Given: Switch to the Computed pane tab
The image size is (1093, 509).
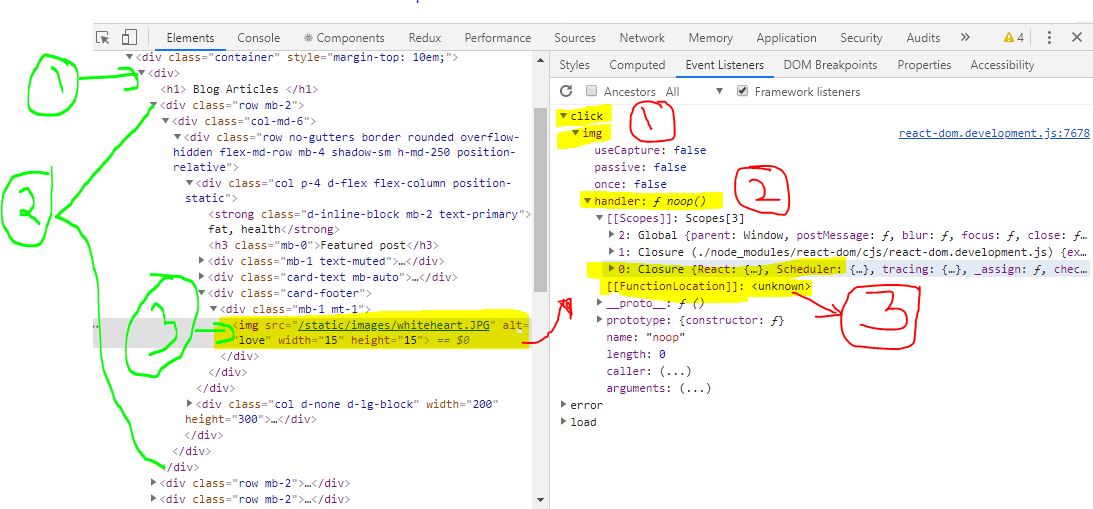Looking at the screenshot, I should (637, 65).
